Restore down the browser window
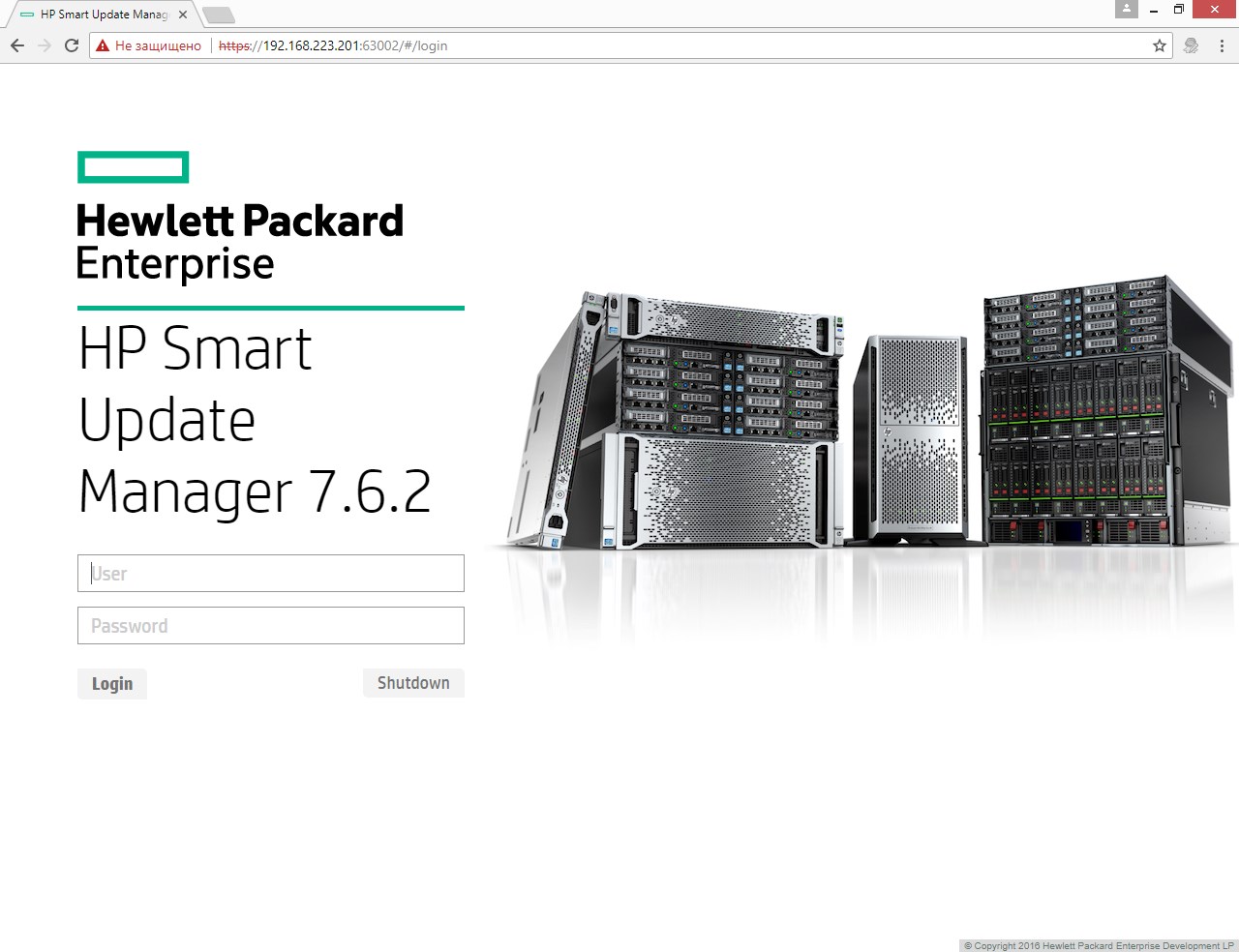The image size is (1239, 952). (x=1179, y=10)
